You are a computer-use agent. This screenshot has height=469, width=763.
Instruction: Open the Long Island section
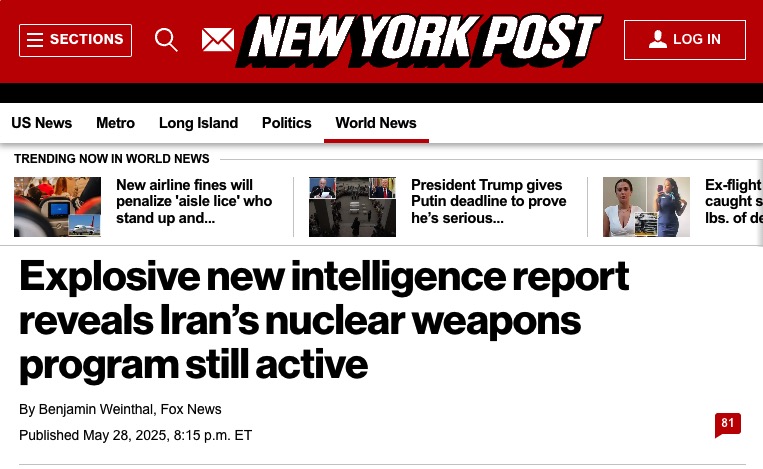pos(198,123)
